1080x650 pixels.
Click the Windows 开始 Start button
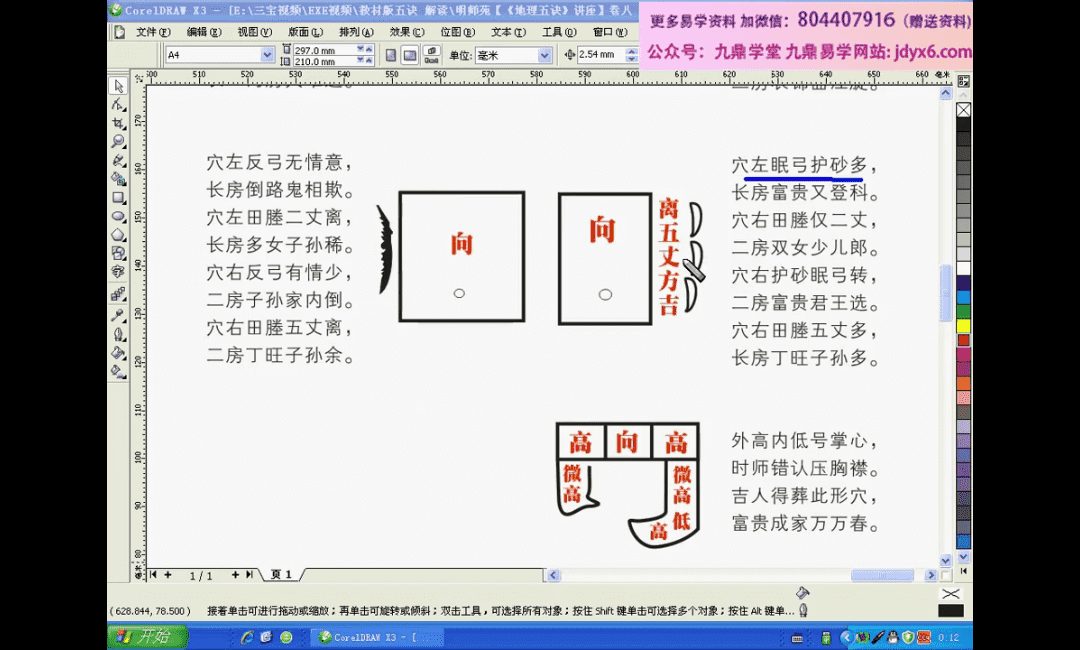coord(141,636)
